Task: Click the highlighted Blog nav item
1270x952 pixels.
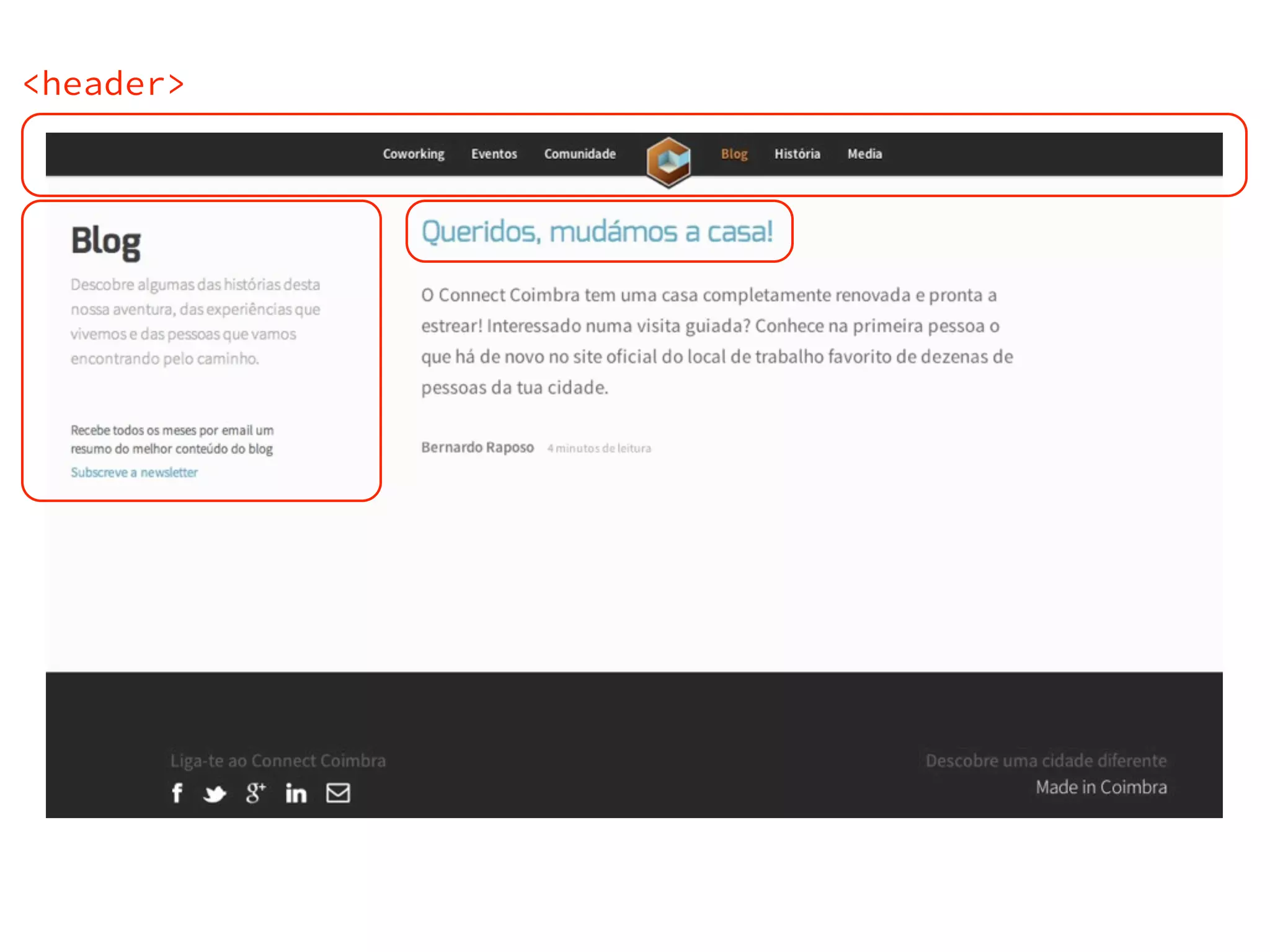Action: [x=734, y=154]
